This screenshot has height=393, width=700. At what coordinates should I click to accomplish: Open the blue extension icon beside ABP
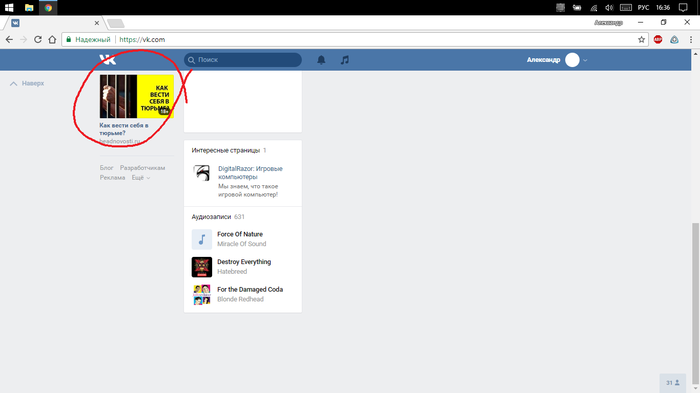pos(674,39)
